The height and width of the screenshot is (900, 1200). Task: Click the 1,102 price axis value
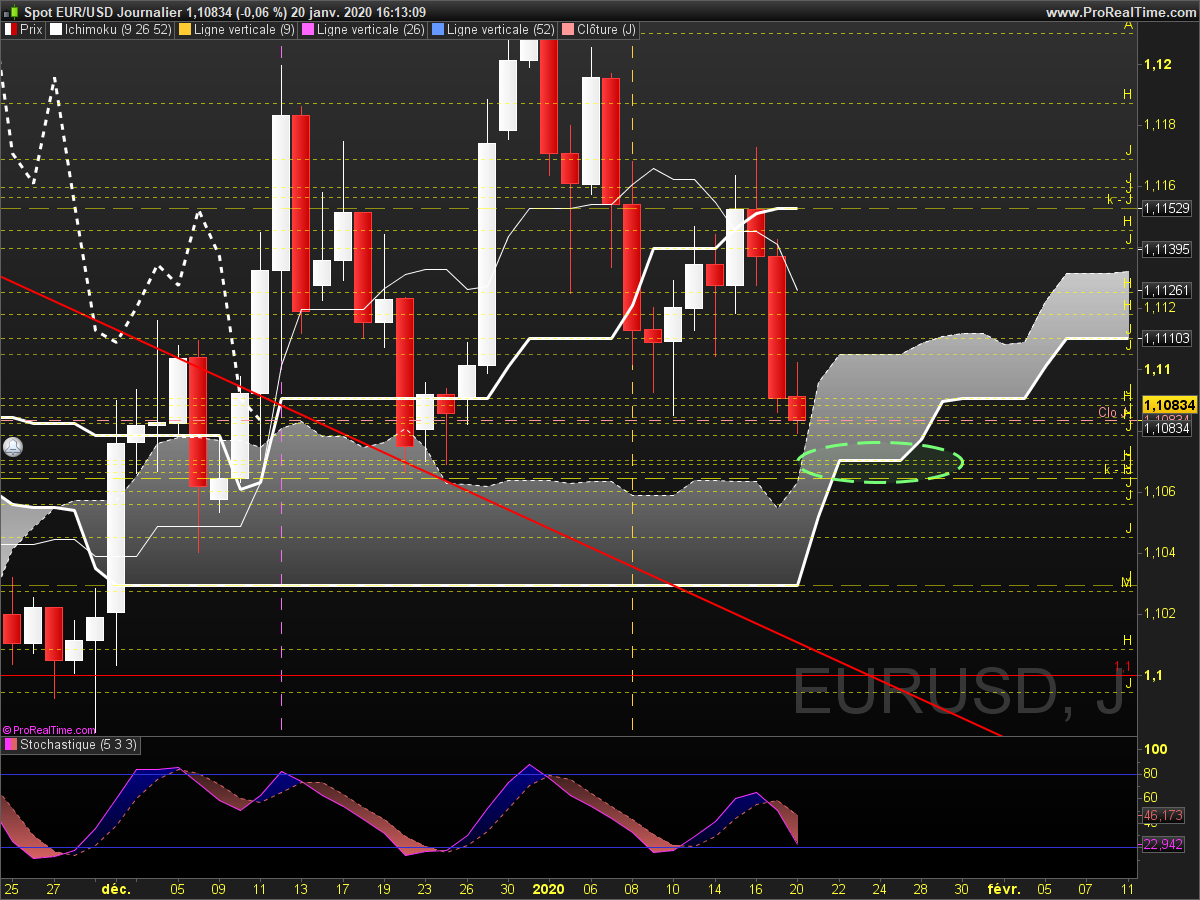(1160, 613)
